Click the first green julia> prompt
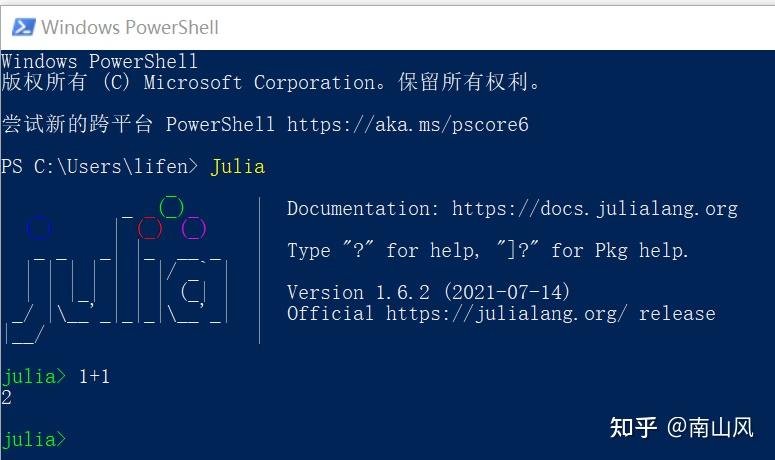This screenshot has width=775, height=460. (34, 376)
